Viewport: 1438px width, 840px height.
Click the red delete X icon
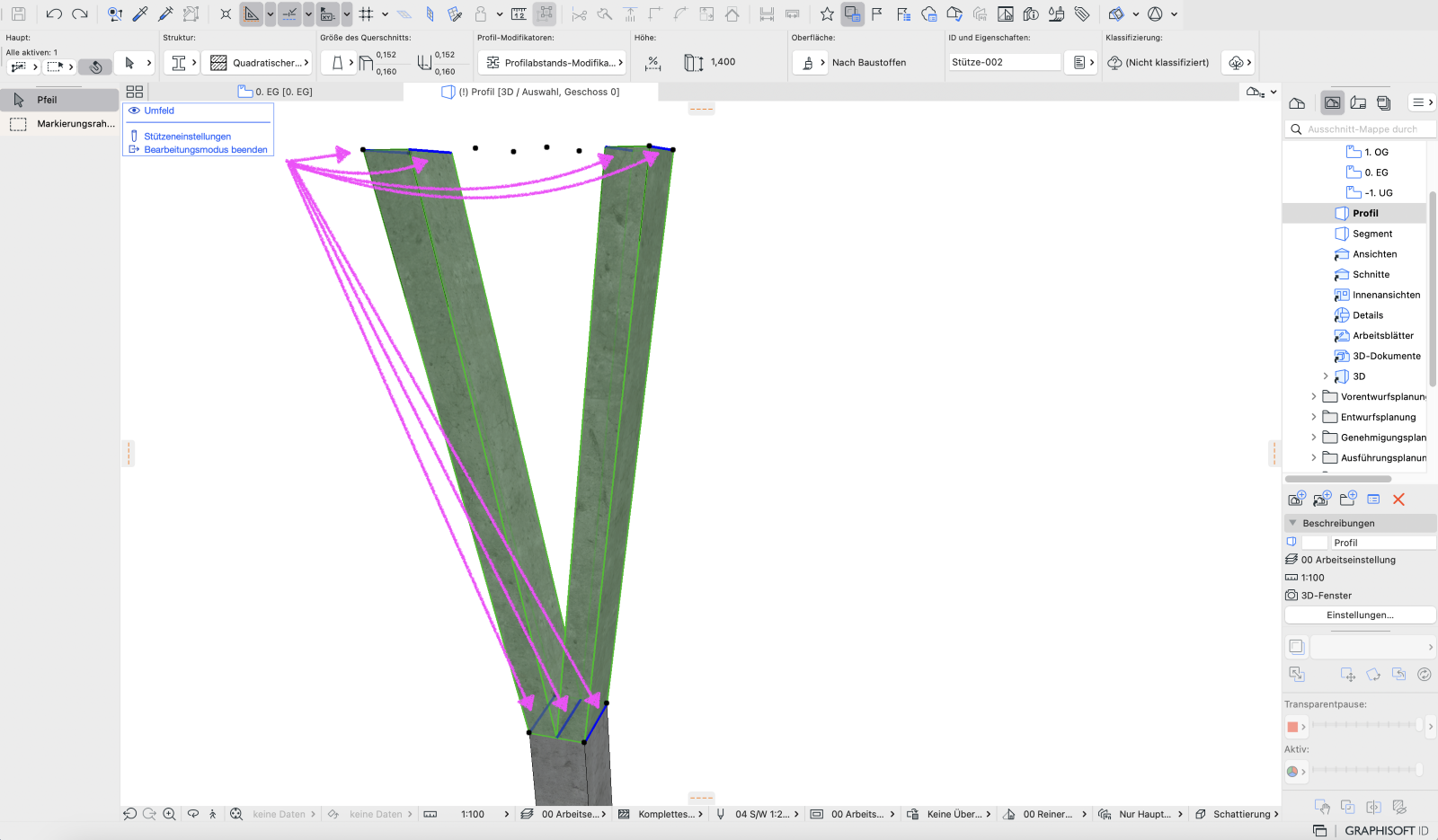[1398, 500]
